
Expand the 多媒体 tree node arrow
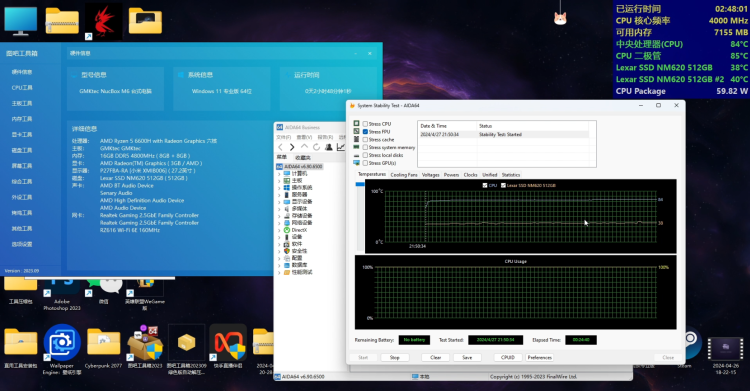[x=279, y=209]
